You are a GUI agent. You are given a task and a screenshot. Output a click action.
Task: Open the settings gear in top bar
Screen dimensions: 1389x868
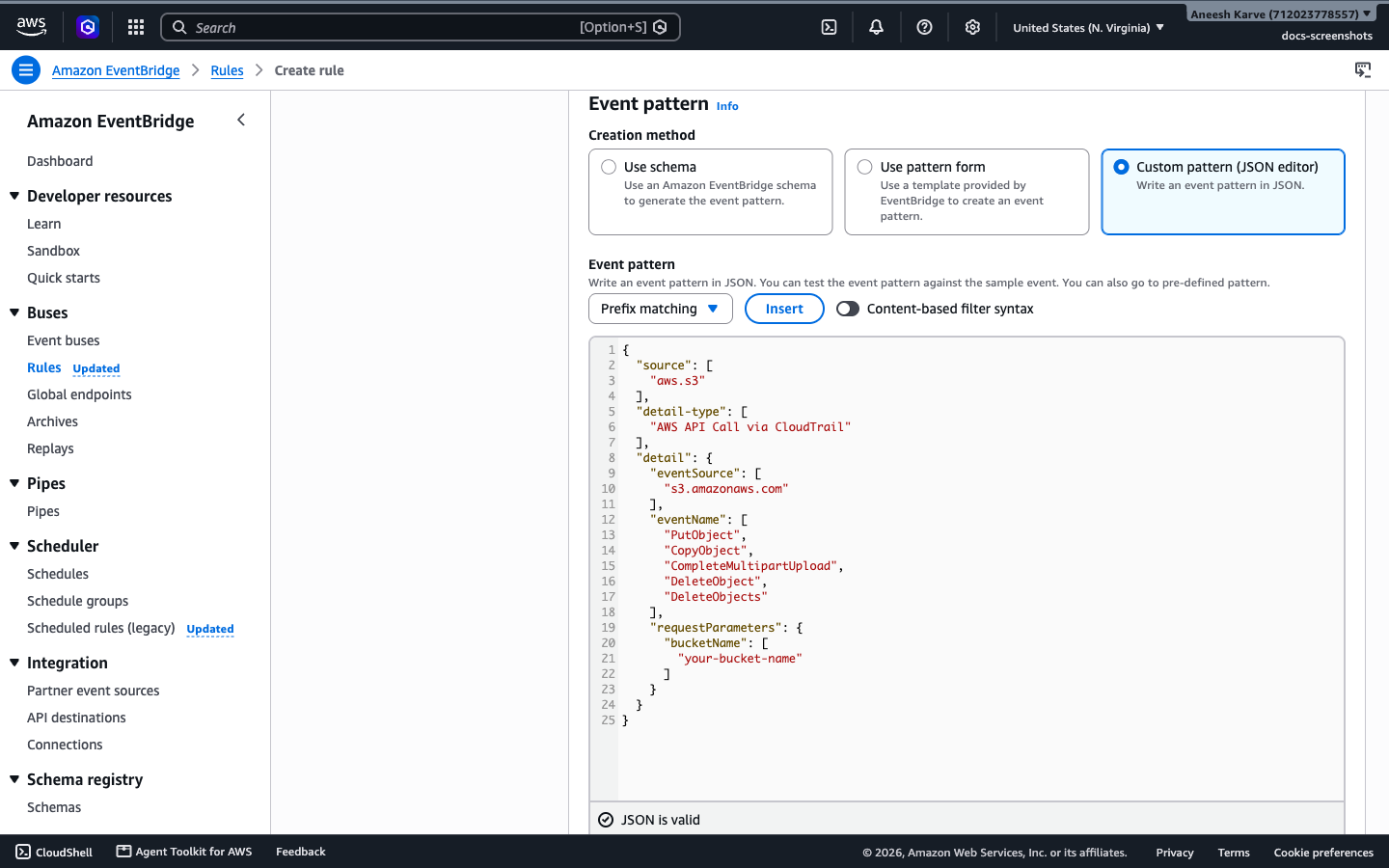point(972,27)
